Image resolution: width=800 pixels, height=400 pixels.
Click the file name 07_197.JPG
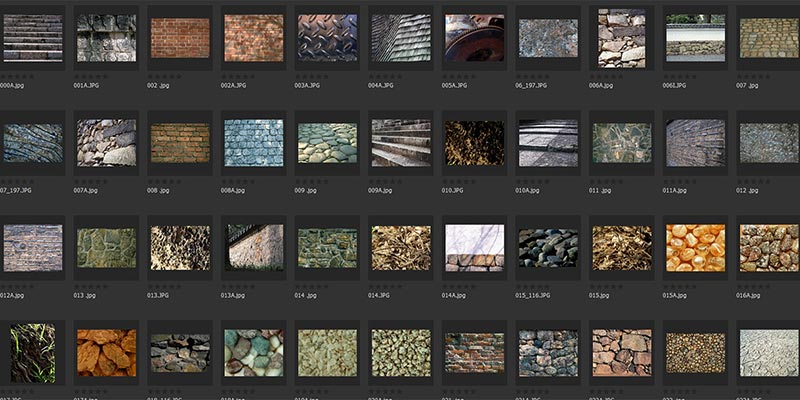[x=16, y=190]
